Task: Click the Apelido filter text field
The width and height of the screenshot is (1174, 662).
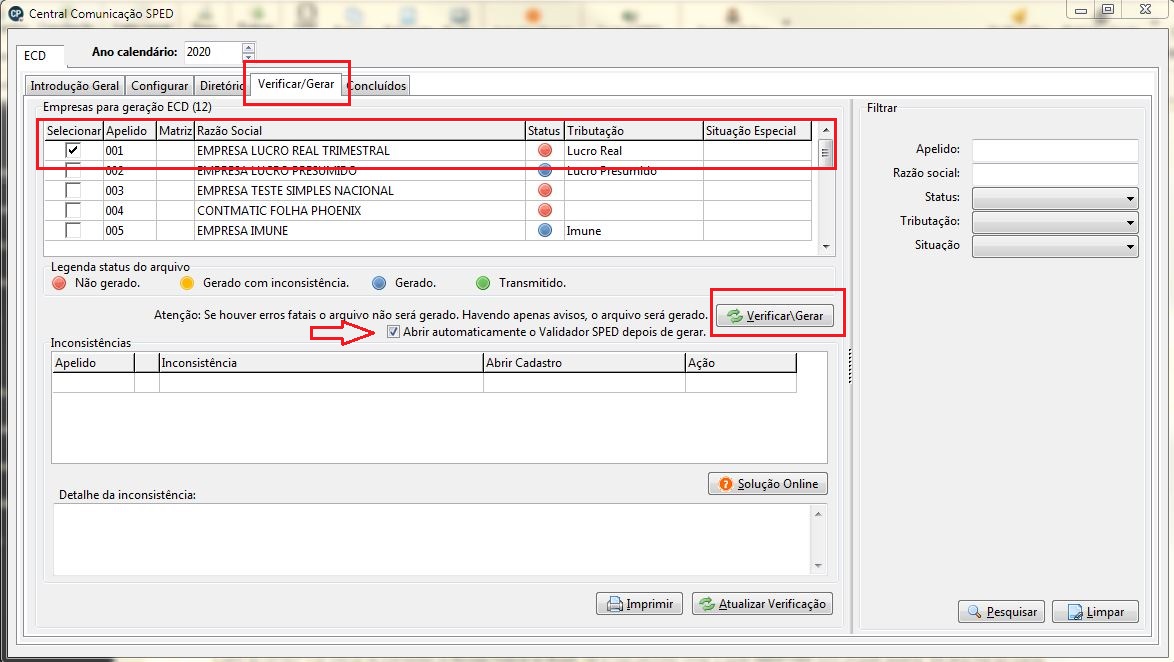Action: point(1054,150)
